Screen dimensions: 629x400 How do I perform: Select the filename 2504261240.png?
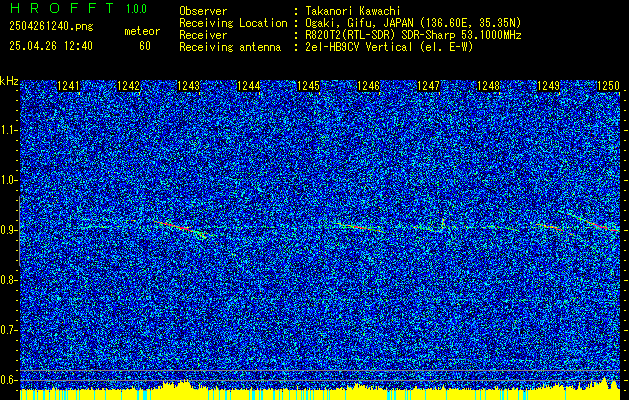tap(51, 27)
